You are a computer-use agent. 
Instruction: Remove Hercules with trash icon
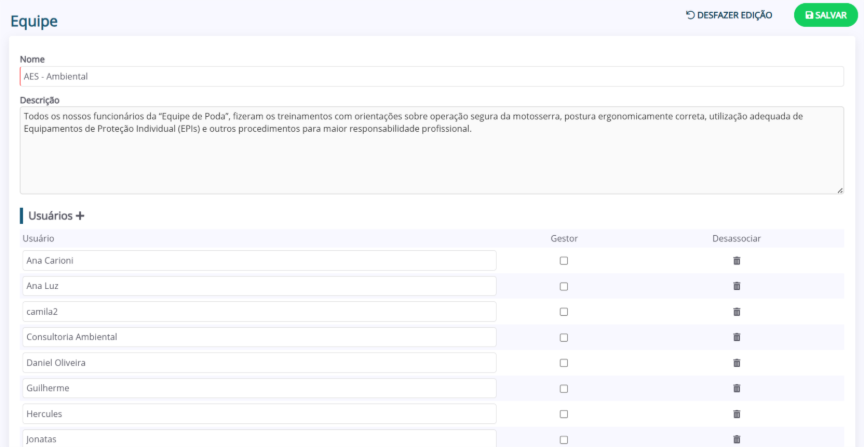coord(737,413)
